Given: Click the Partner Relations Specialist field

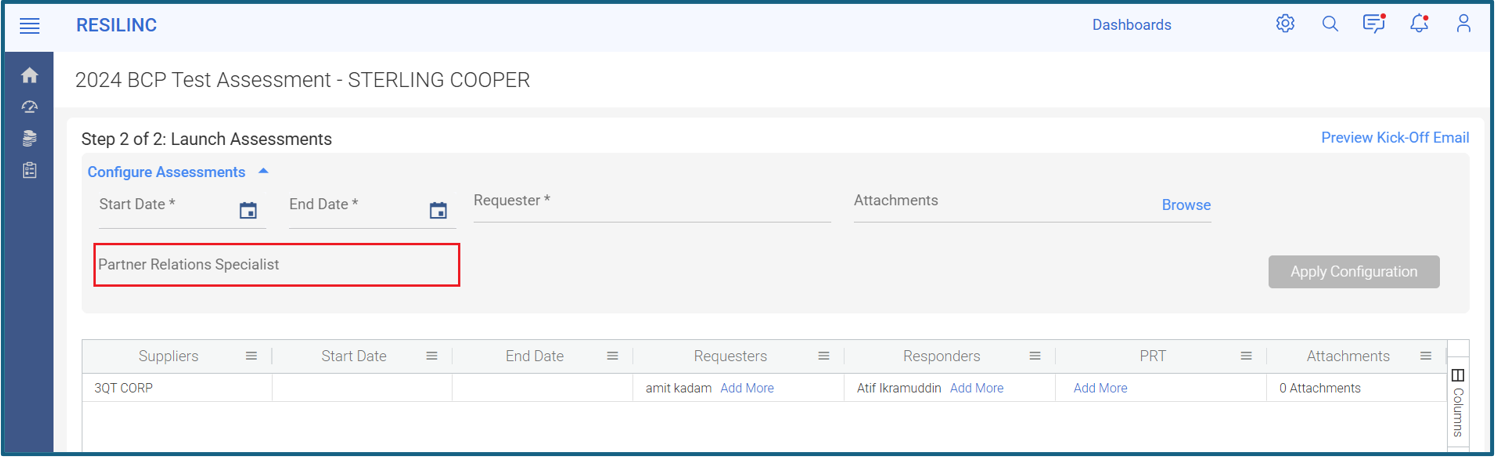Looking at the screenshot, I should pyautogui.click(x=277, y=265).
